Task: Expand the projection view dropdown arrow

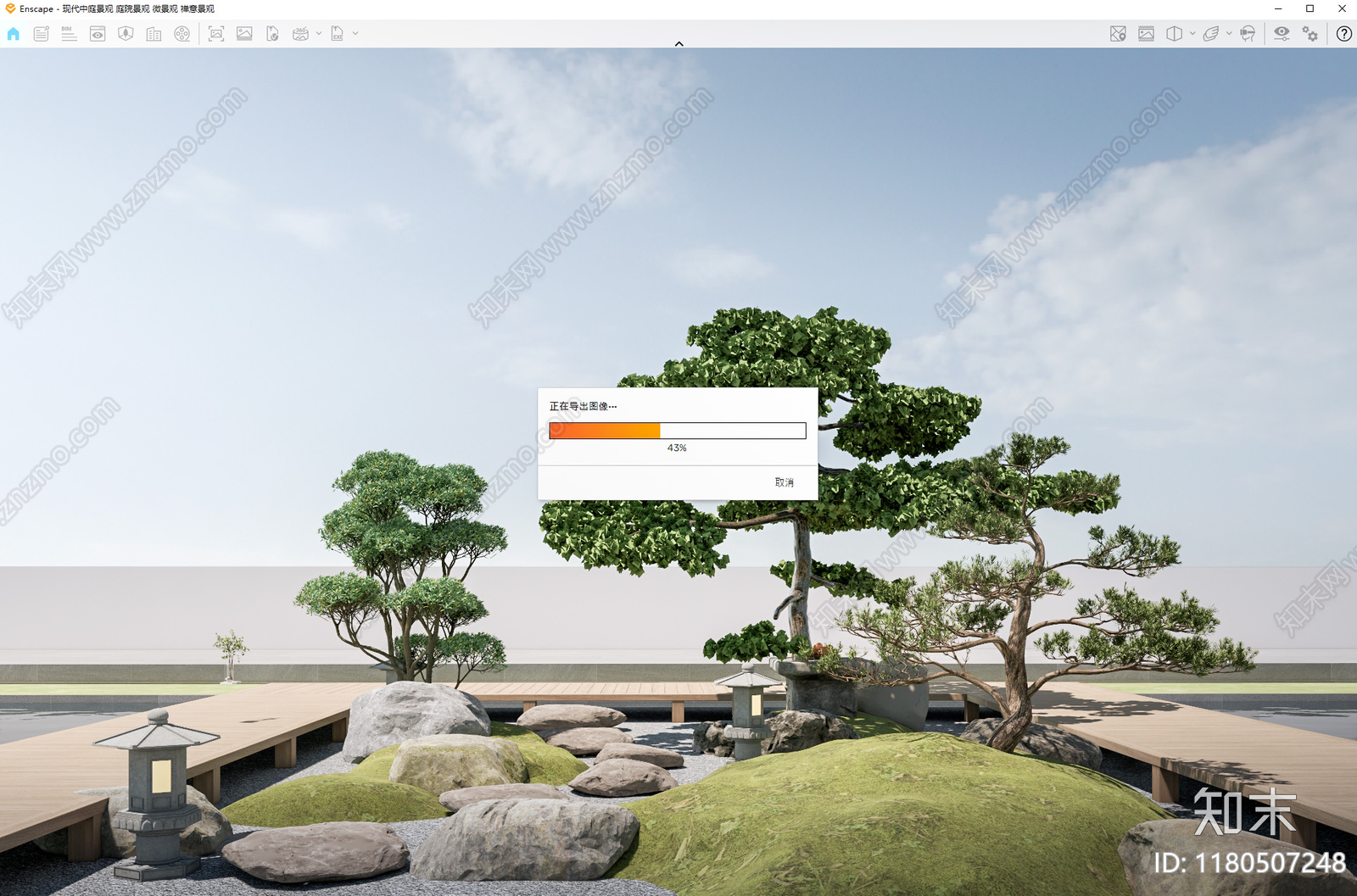Action: point(1192,34)
